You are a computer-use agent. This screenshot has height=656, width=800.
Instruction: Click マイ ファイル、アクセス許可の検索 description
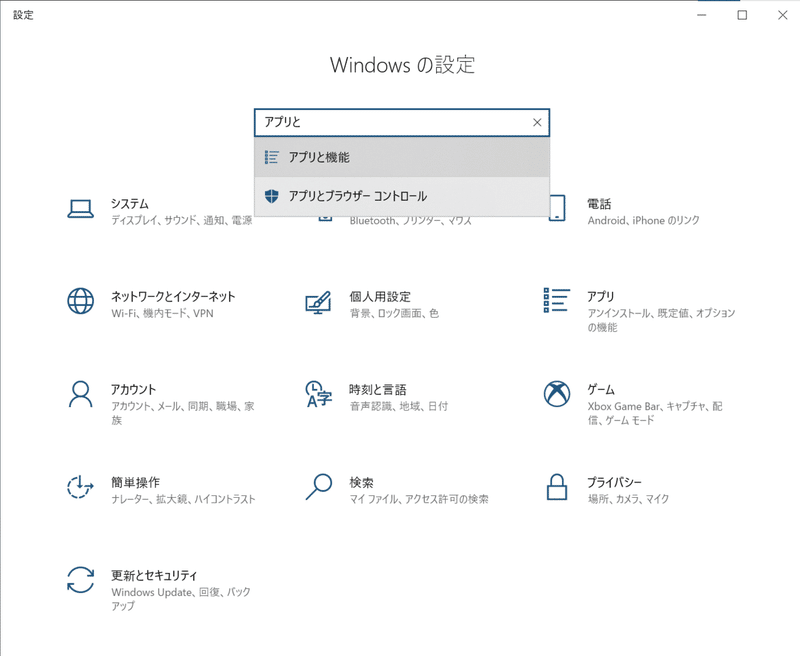click(x=419, y=499)
